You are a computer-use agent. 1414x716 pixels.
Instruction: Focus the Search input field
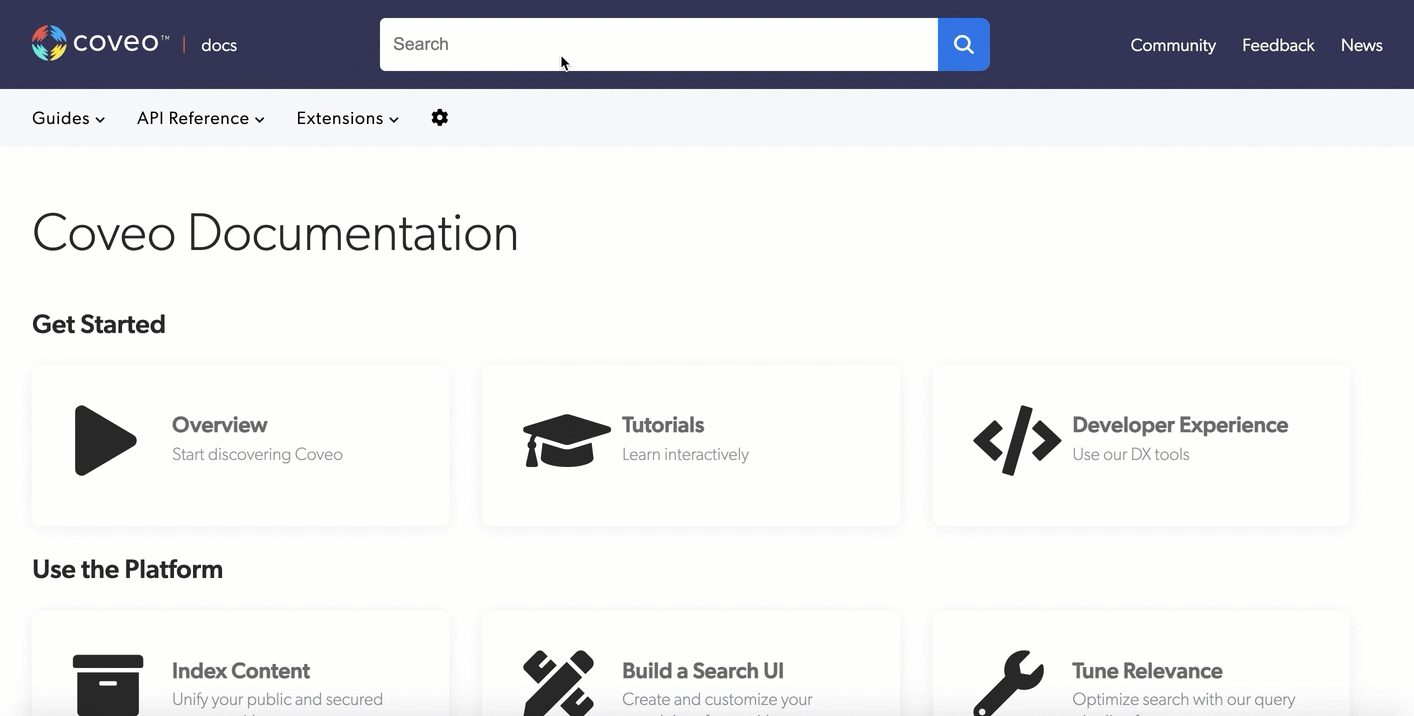click(659, 44)
